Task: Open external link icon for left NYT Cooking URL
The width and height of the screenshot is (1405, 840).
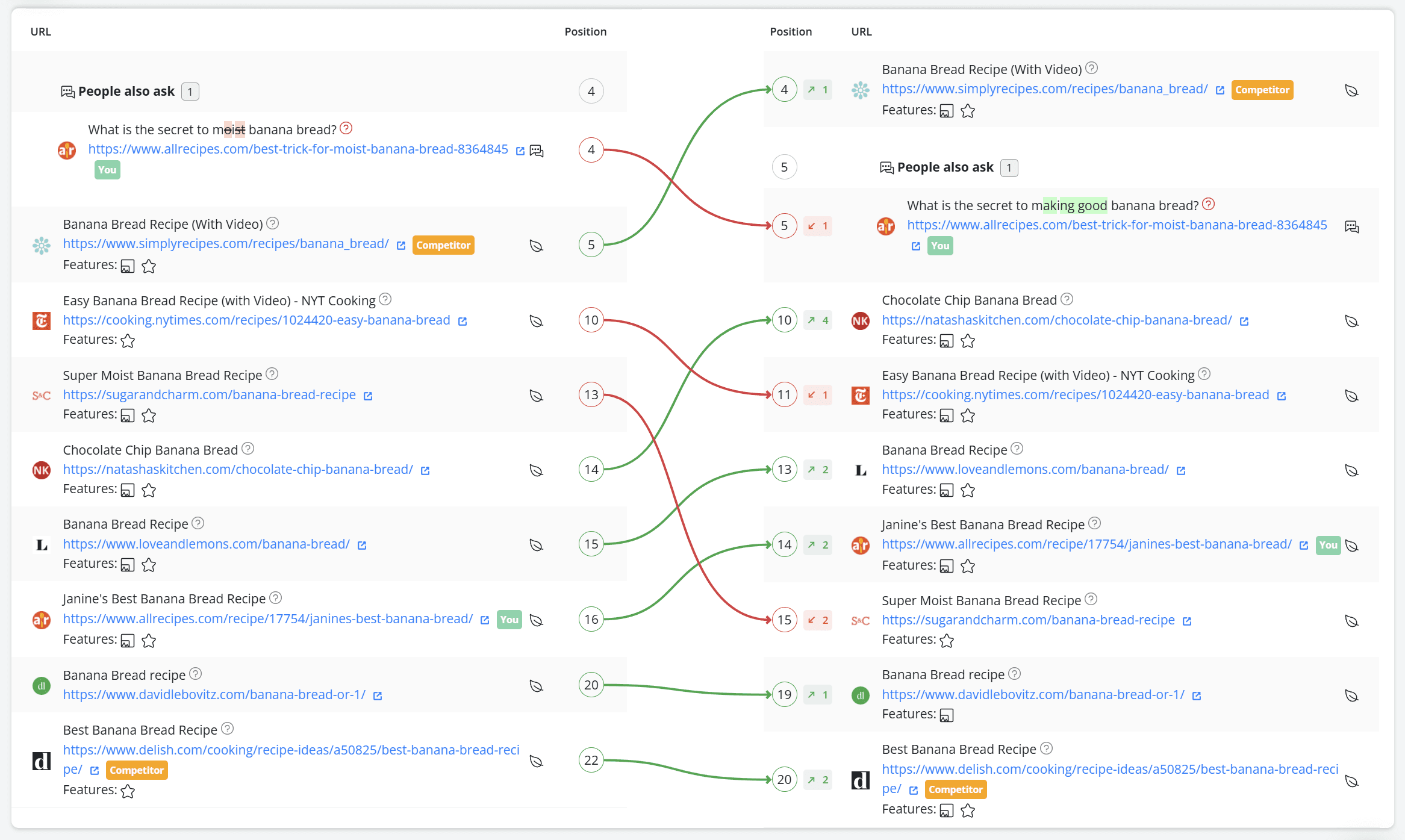Action: click(x=463, y=322)
